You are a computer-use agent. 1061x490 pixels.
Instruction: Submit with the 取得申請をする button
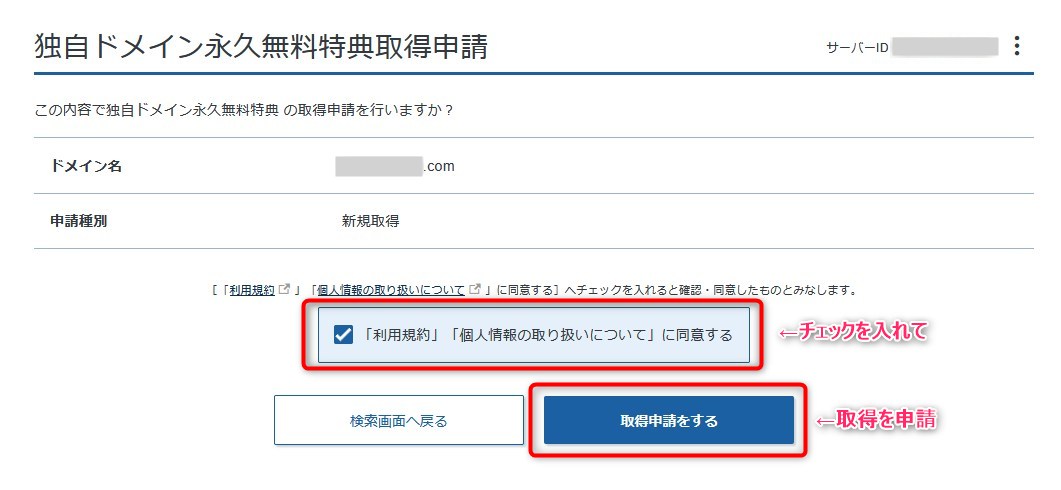[669, 420]
